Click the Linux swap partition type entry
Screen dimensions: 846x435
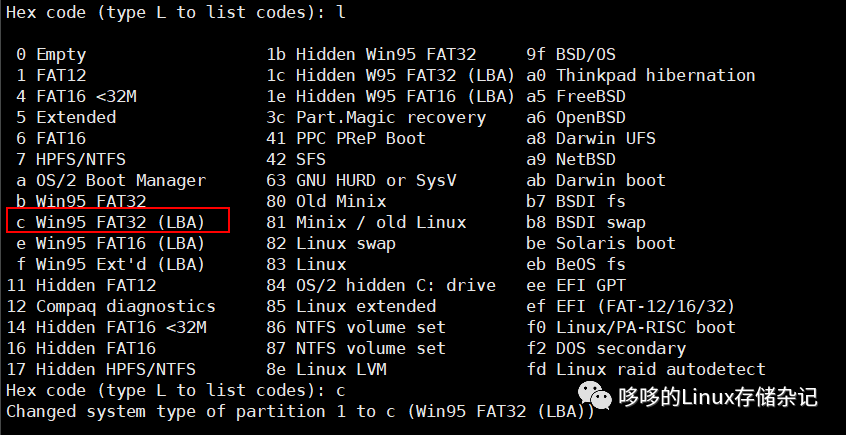[x=345, y=243]
